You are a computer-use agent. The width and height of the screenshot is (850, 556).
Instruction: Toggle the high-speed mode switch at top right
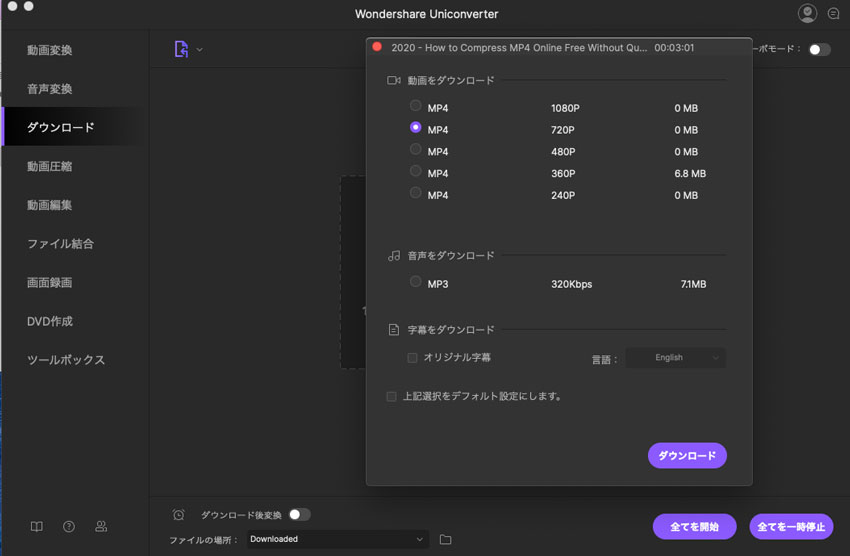[820, 49]
